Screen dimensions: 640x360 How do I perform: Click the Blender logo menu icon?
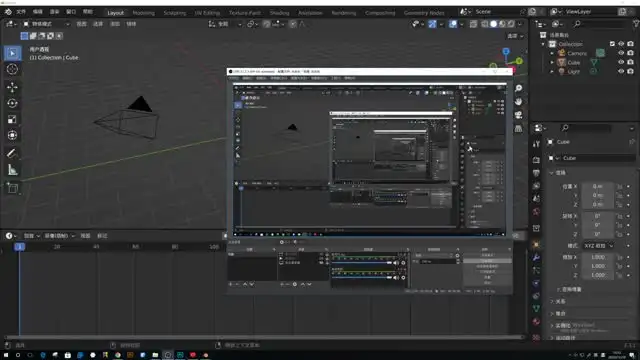[8, 12]
